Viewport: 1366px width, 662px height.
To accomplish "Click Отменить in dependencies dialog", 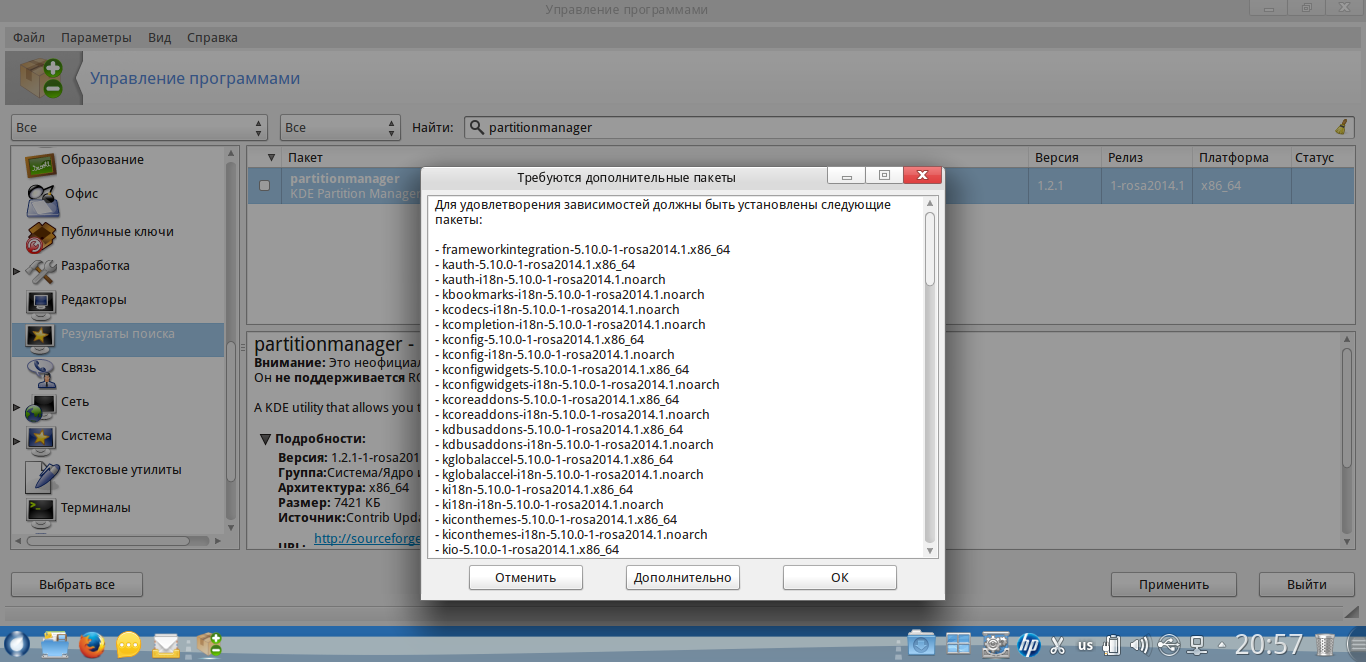I will click(x=526, y=577).
